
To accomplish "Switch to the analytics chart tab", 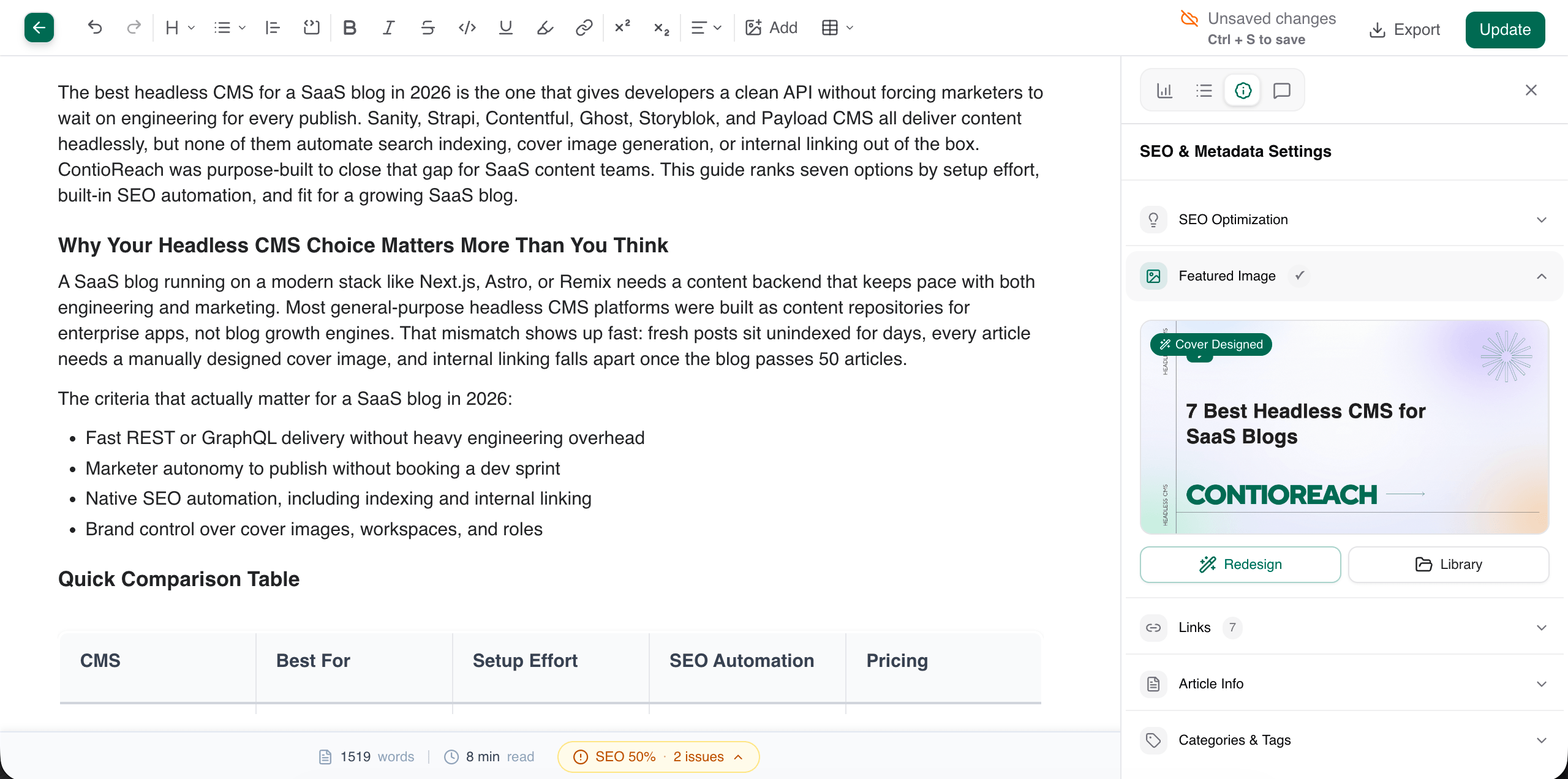I will click(x=1164, y=91).
